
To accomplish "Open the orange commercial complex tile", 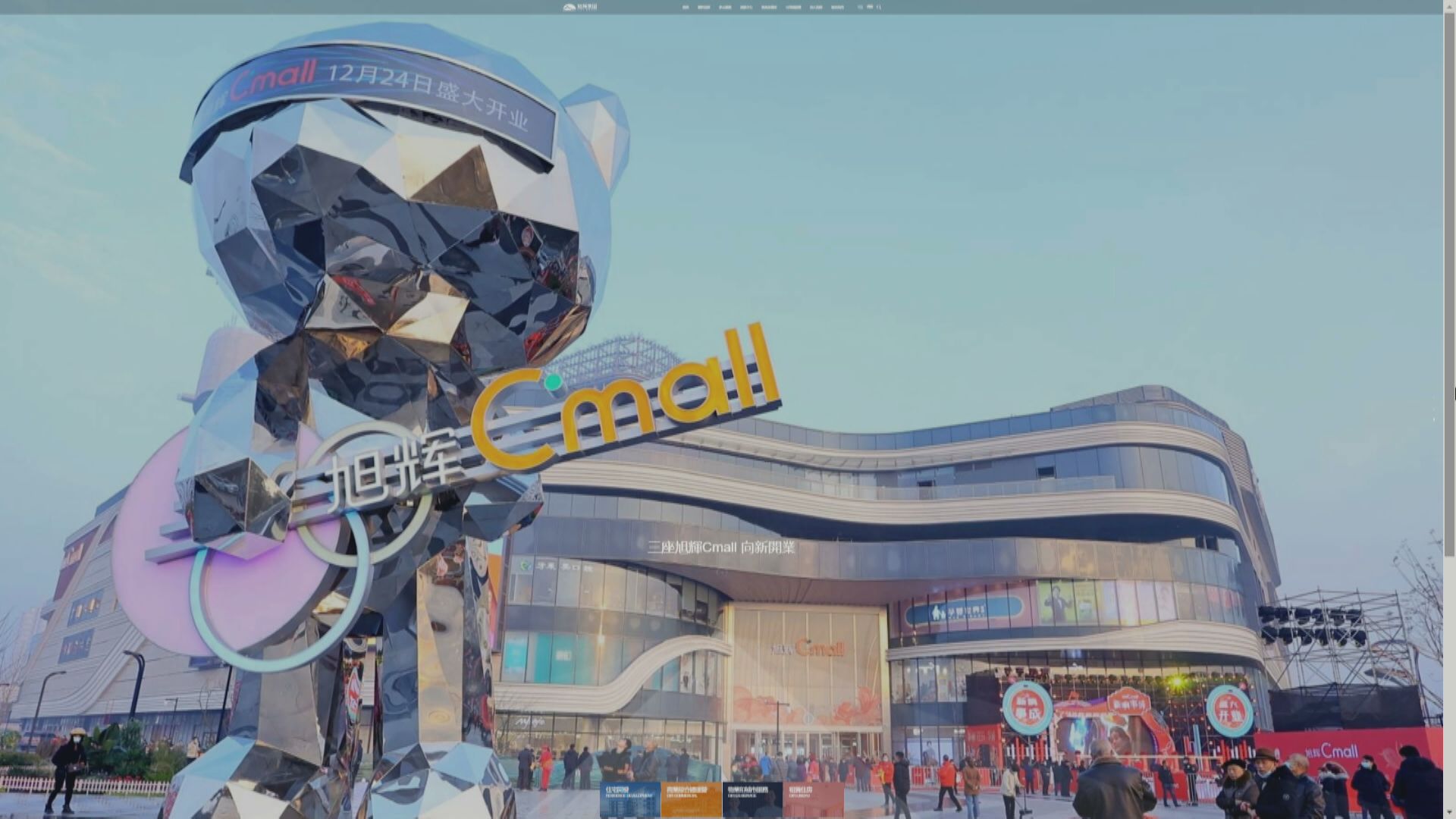I will pyautogui.click(x=691, y=799).
